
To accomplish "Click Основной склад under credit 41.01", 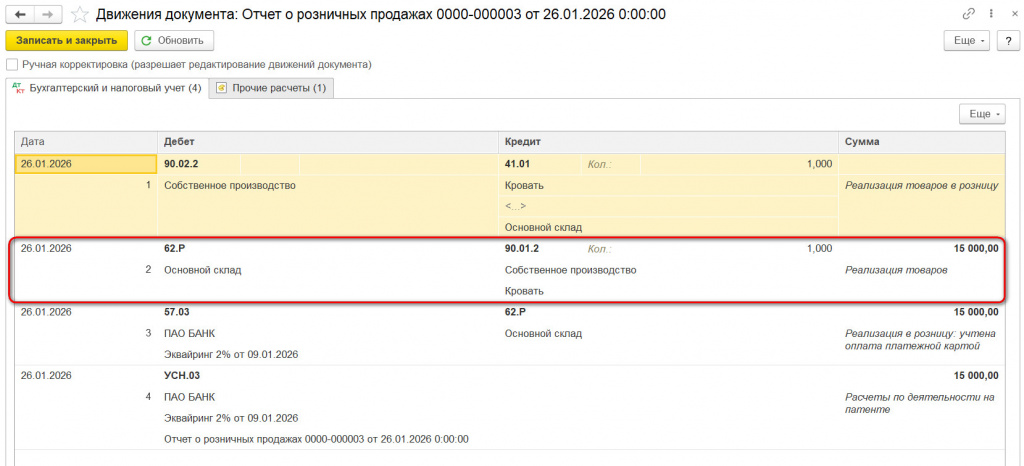I will 543,227.
